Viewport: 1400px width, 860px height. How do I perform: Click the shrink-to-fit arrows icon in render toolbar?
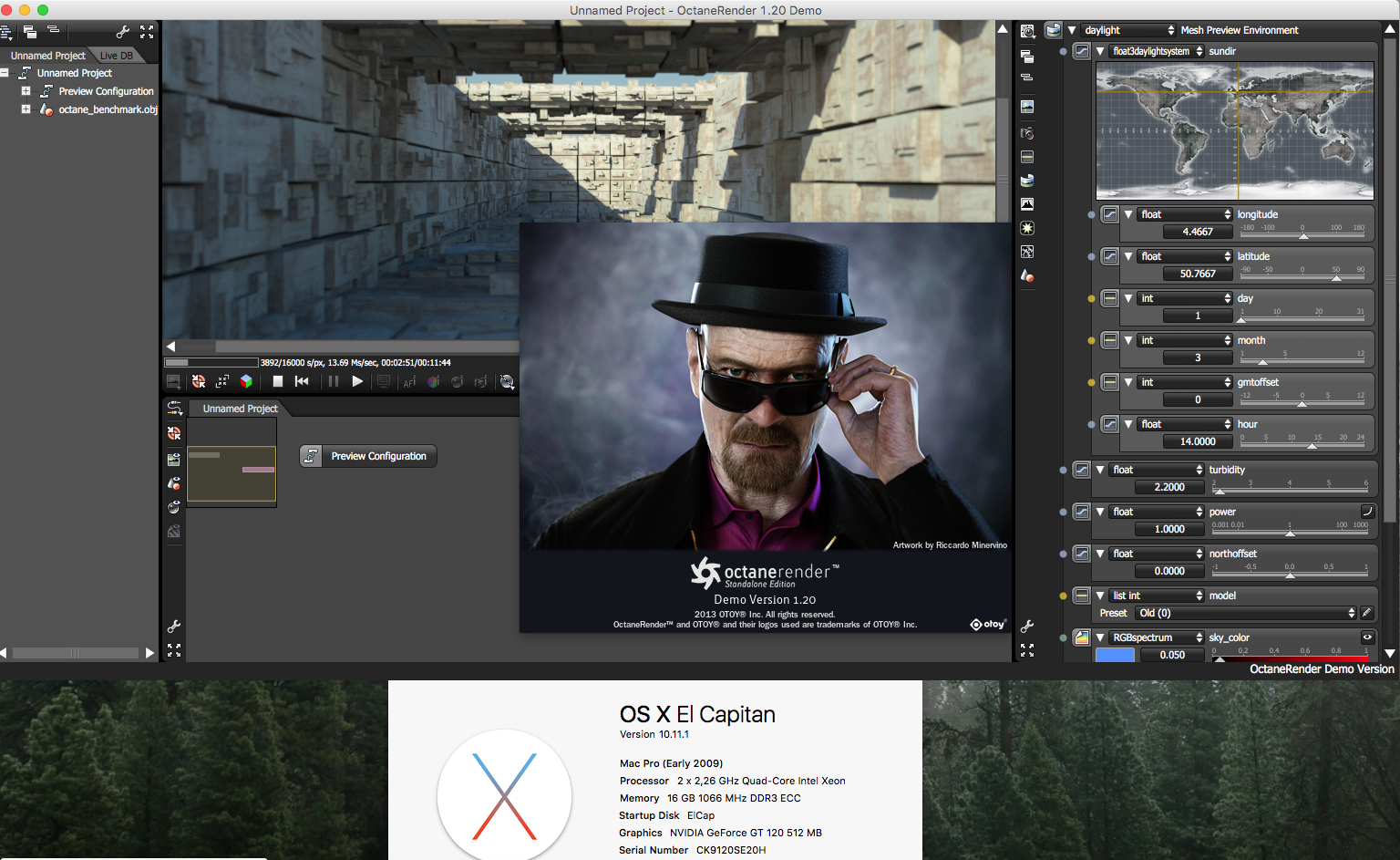coord(222,382)
